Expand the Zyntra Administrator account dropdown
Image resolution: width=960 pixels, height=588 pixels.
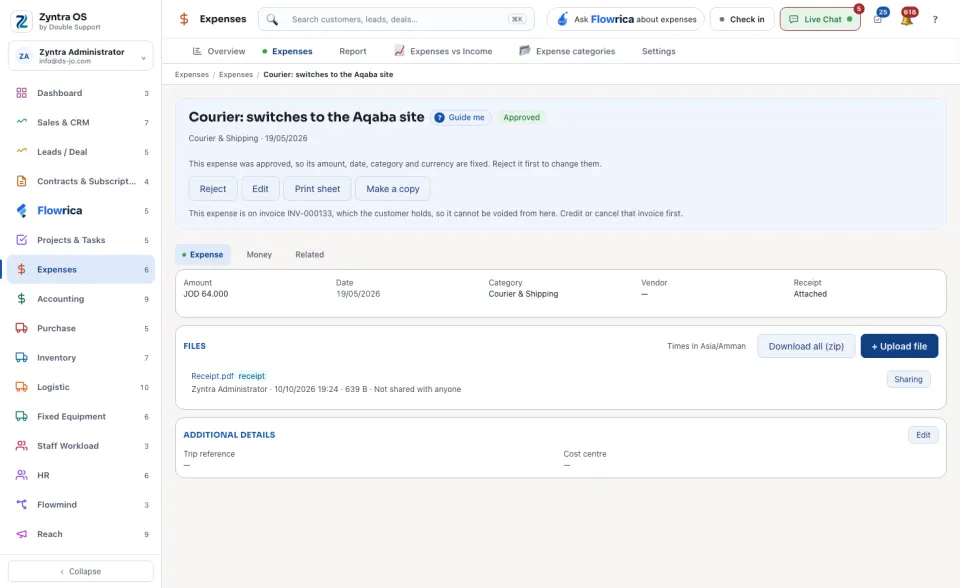[x=81, y=56]
